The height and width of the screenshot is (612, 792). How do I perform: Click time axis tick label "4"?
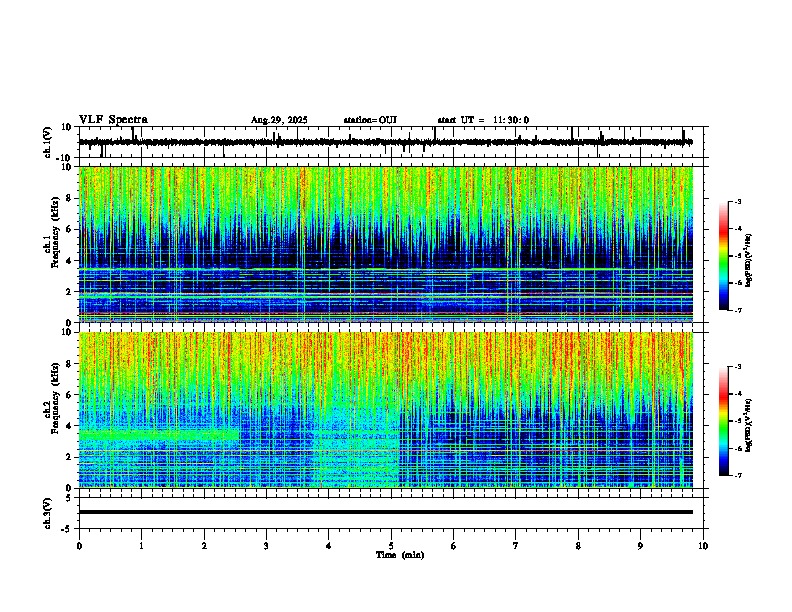coord(329,546)
